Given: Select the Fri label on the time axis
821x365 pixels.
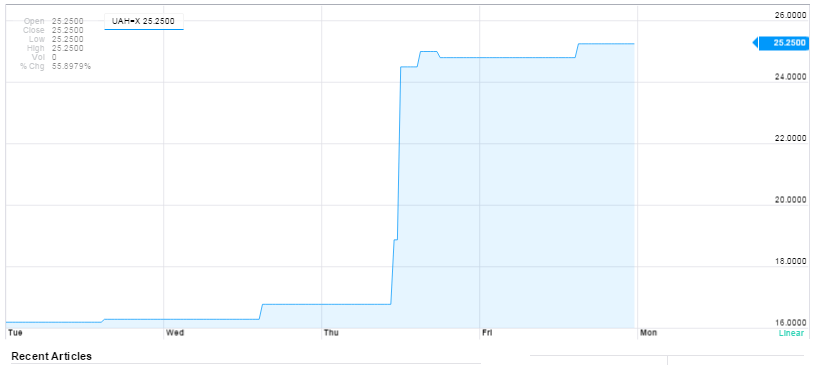Looking at the screenshot, I should pyautogui.click(x=487, y=333).
